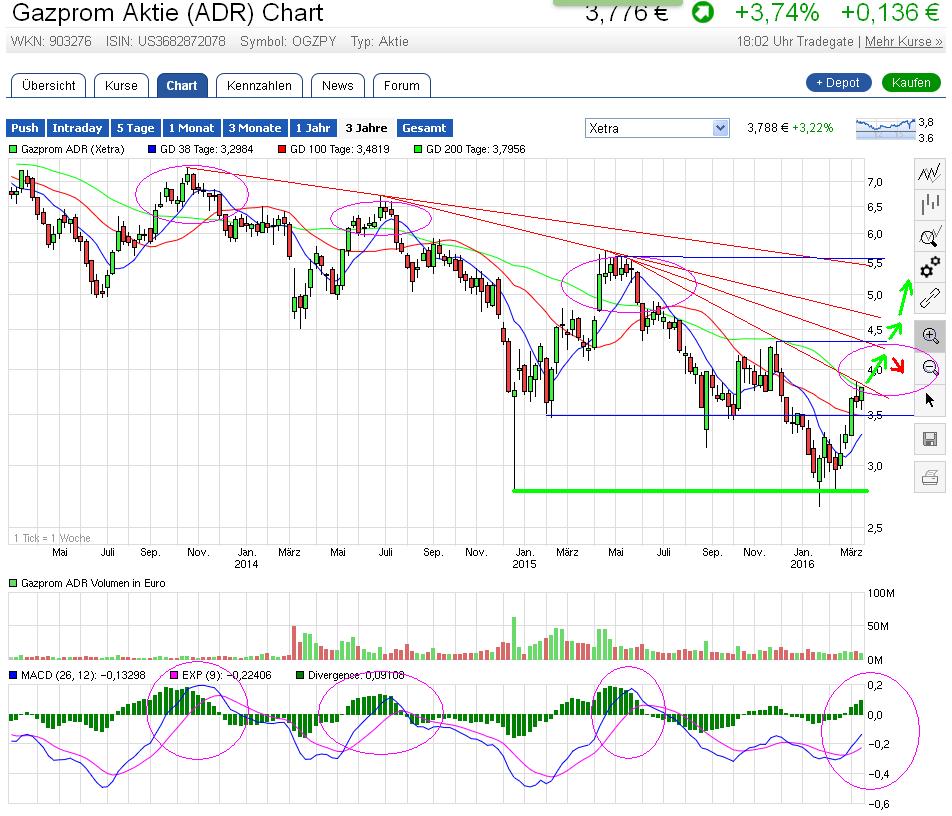Viewport: 952px width, 816px height.
Task: Select the pointer cursor tool
Action: [x=930, y=400]
